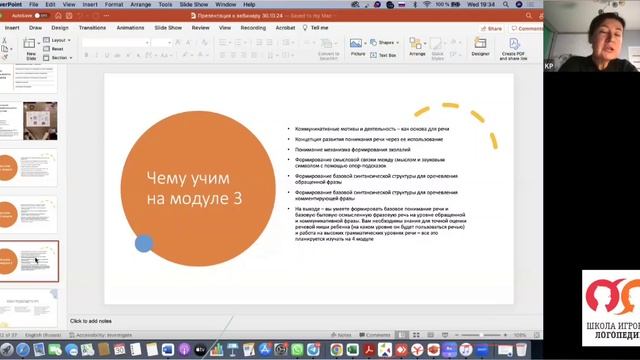The width and height of the screenshot is (640, 360).
Task: Toggle Notes pane in status bar
Action: click(x=341, y=335)
